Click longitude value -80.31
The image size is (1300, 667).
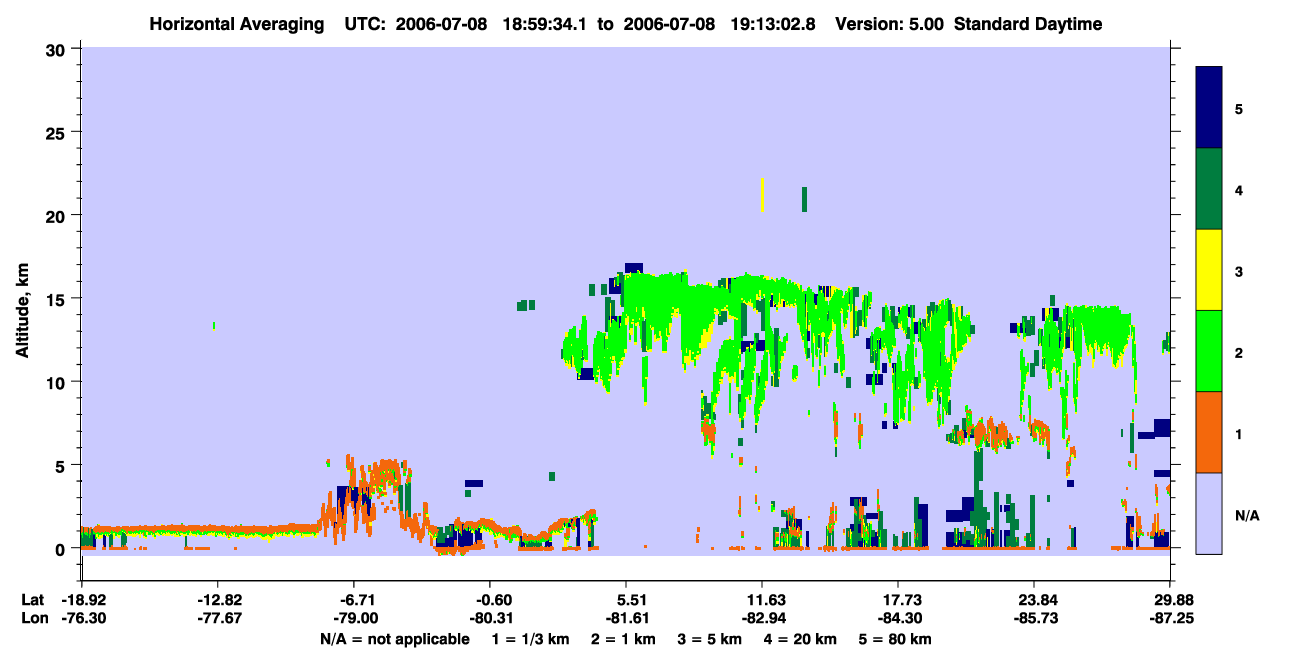click(x=490, y=619)
